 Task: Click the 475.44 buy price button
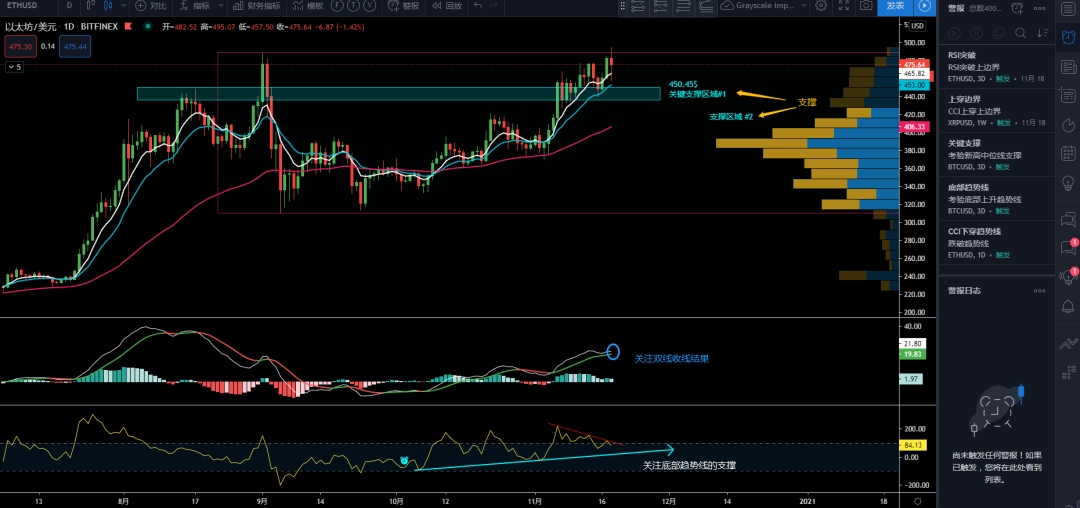point(74,47)
